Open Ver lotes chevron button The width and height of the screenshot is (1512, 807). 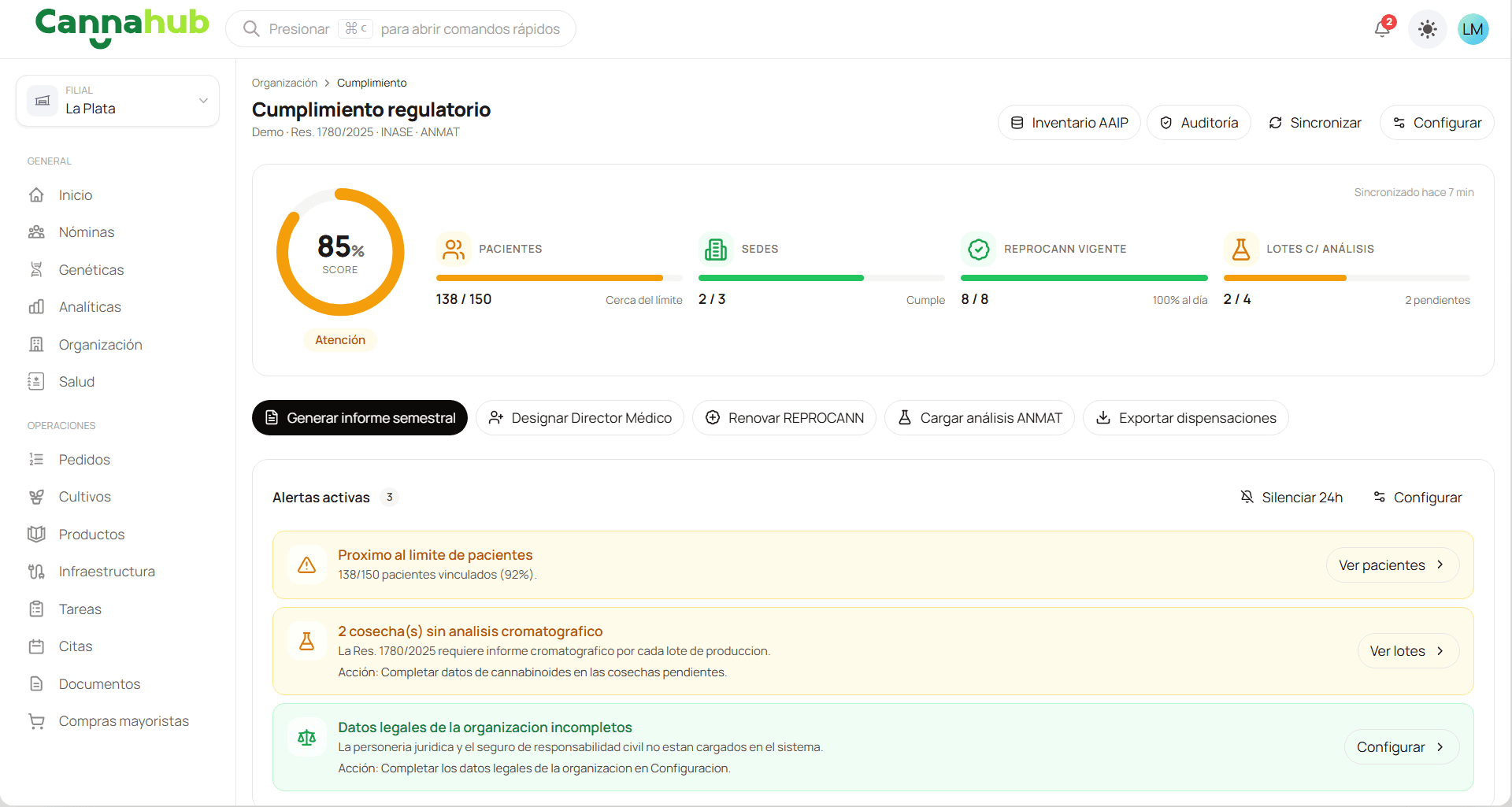(x=1408, y=651)
